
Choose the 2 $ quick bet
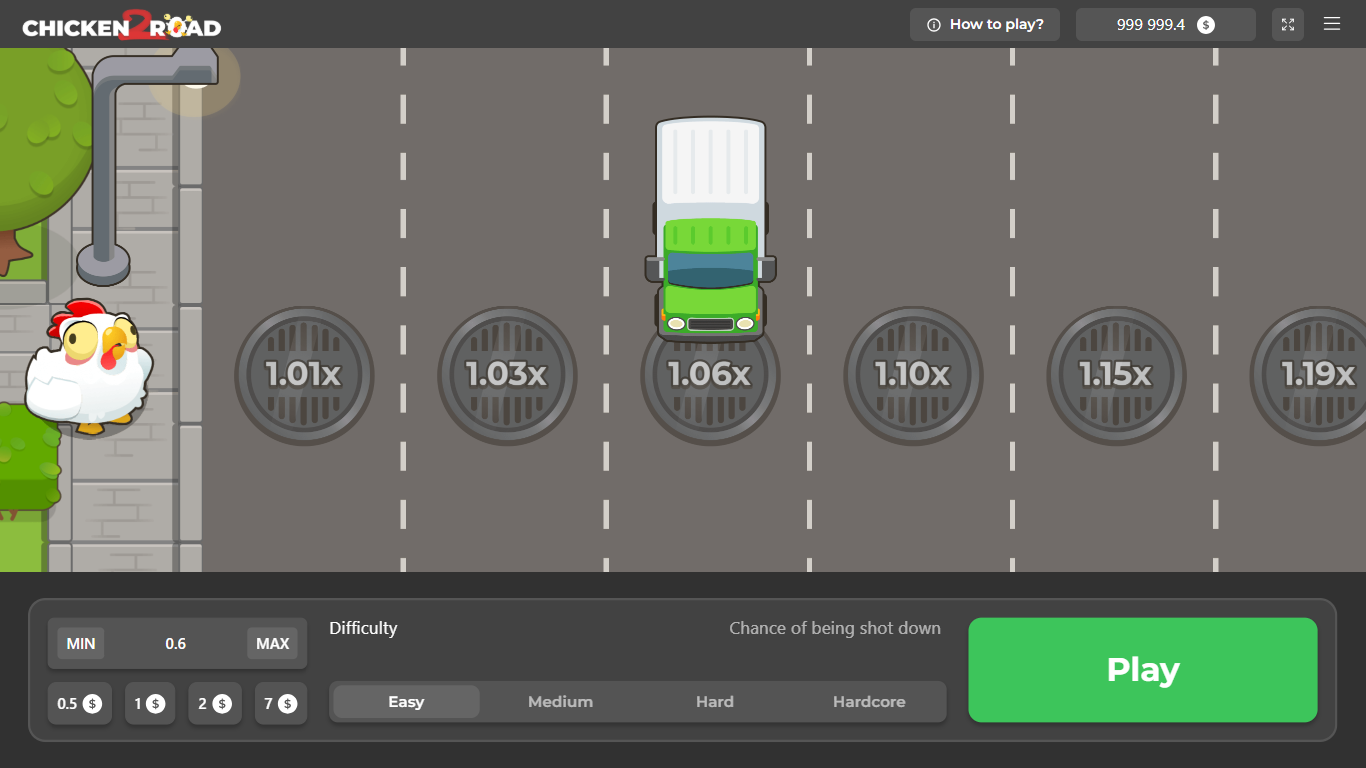pyautogui.click(x=215, y=704)
